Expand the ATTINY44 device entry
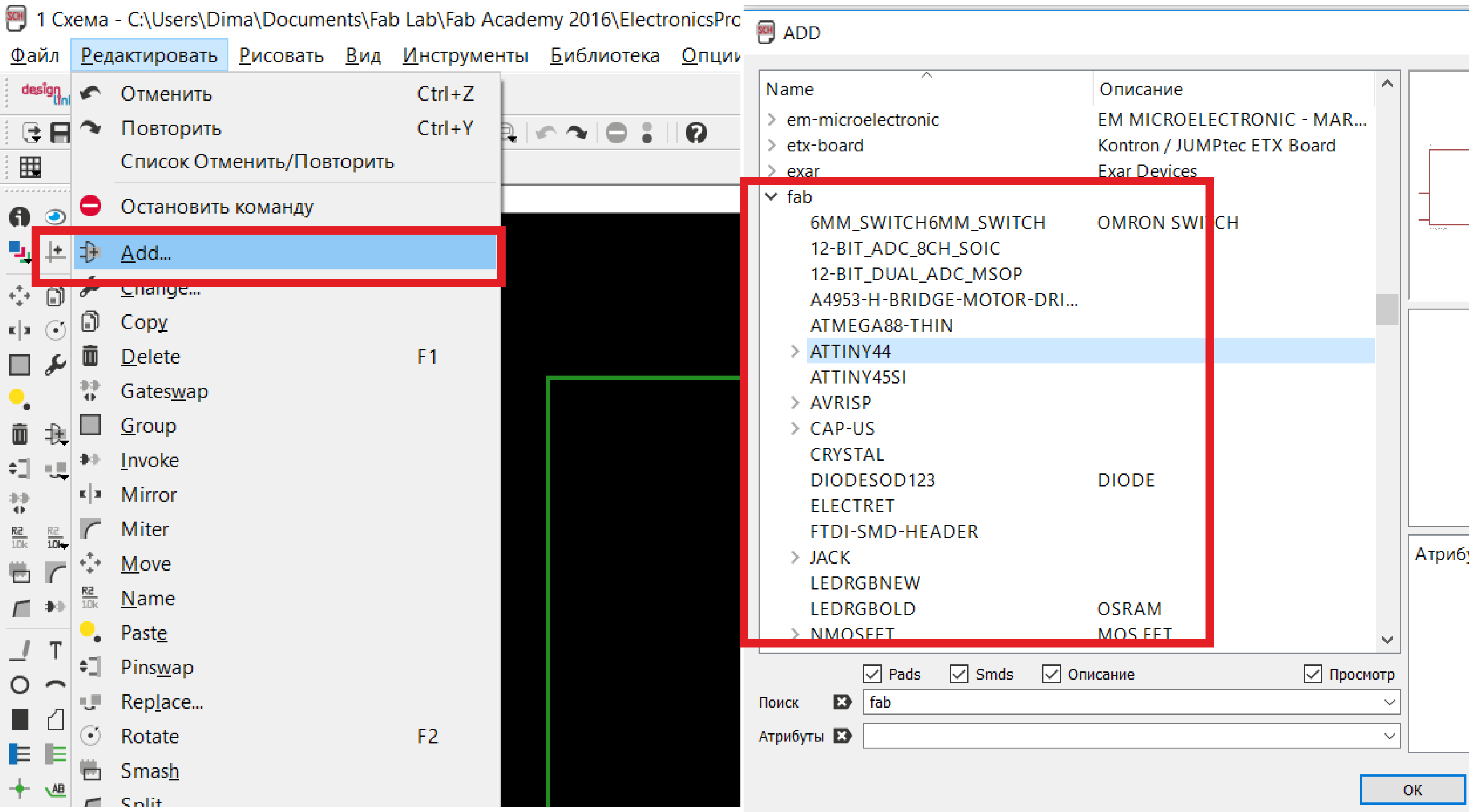1469x812 pixels. [x=795, y=351]
